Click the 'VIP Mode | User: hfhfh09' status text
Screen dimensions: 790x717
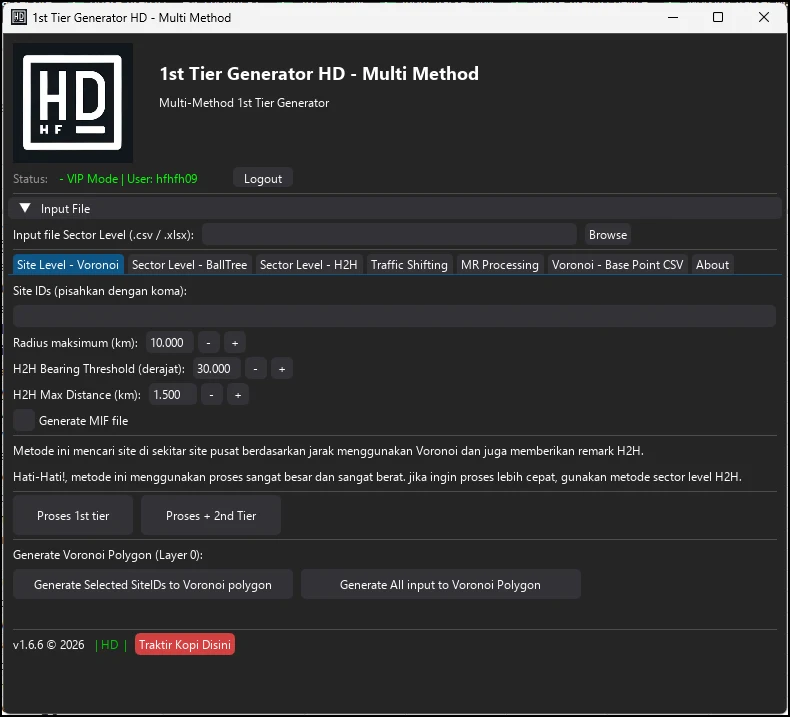point(128,178)
